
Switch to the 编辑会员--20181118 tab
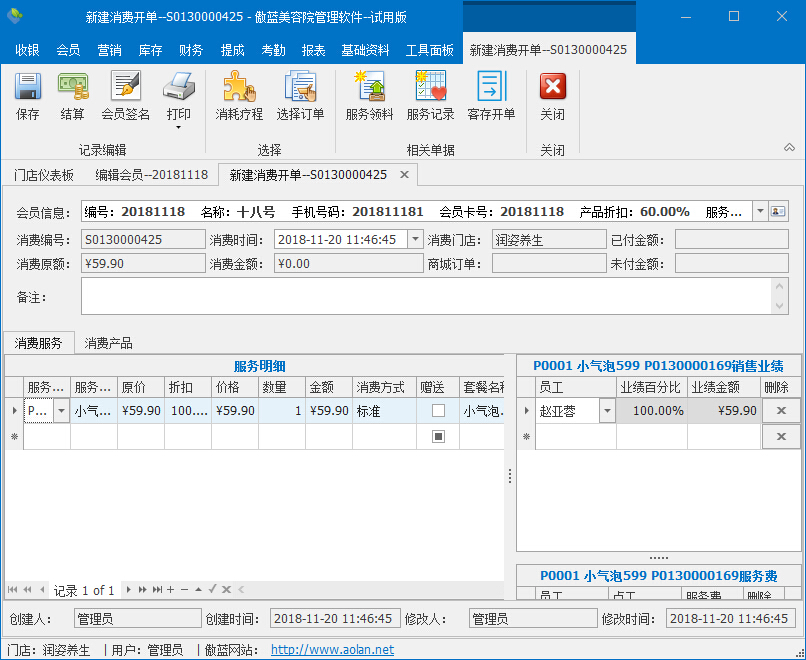point(152,175)
